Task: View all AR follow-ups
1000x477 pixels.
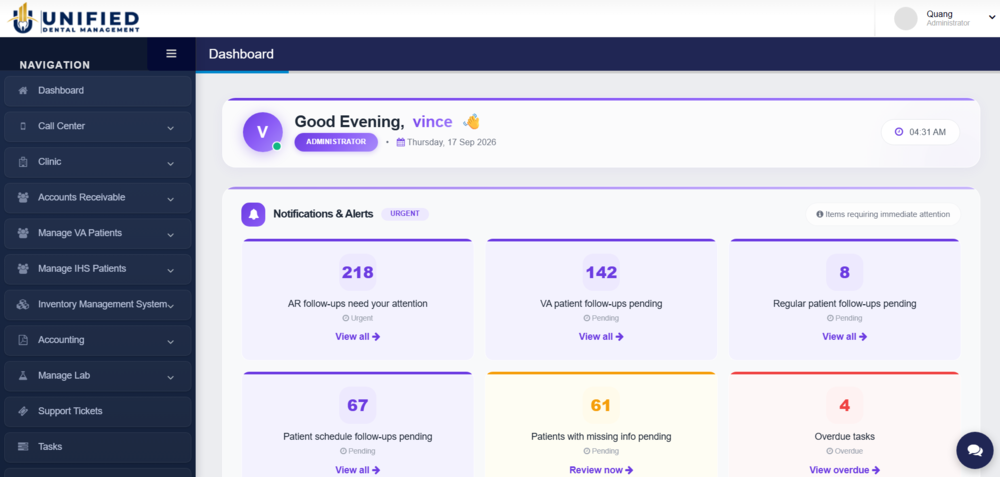Action: click(358, 337)
